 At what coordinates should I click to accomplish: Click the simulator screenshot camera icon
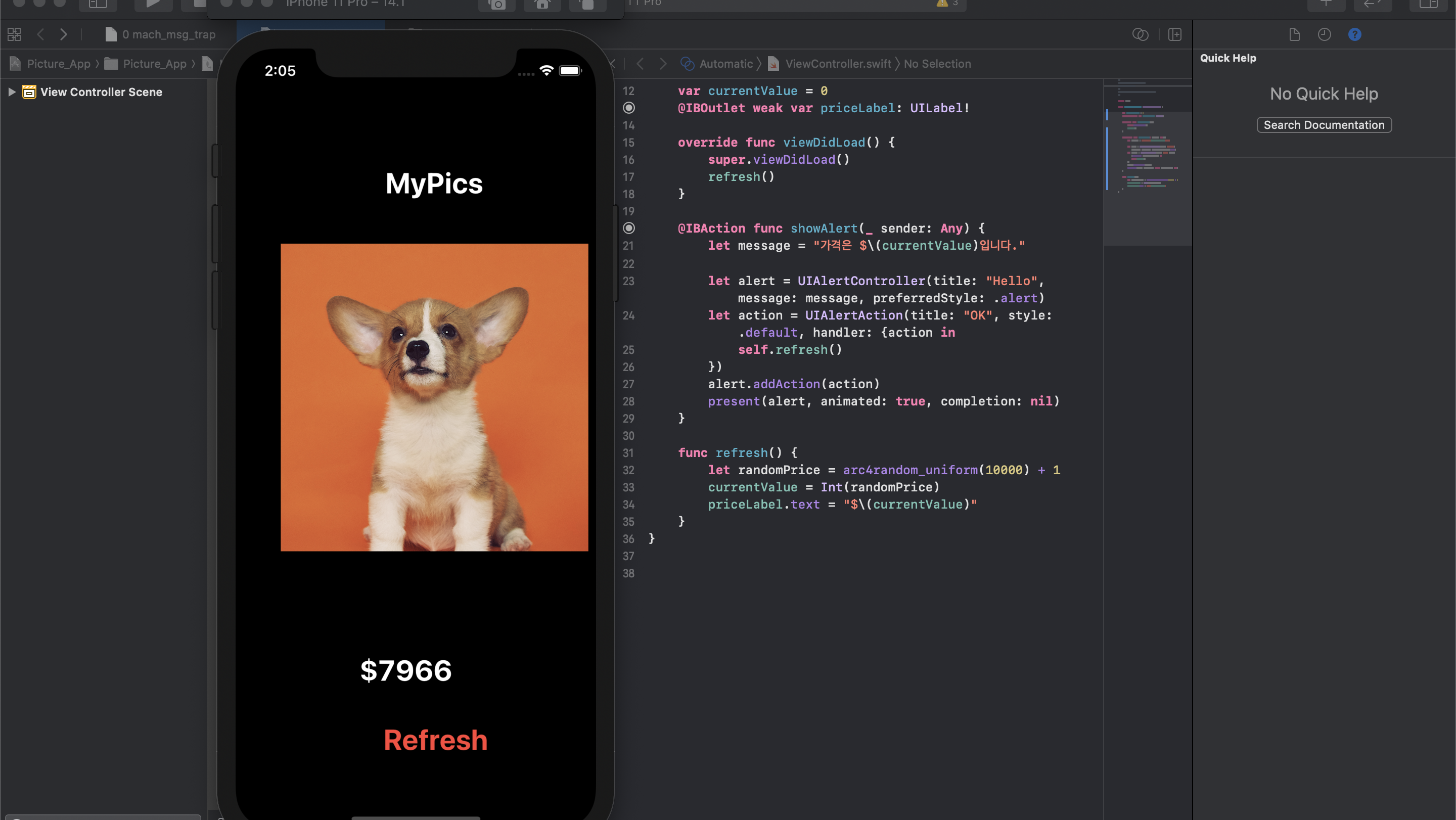point(497,5)
